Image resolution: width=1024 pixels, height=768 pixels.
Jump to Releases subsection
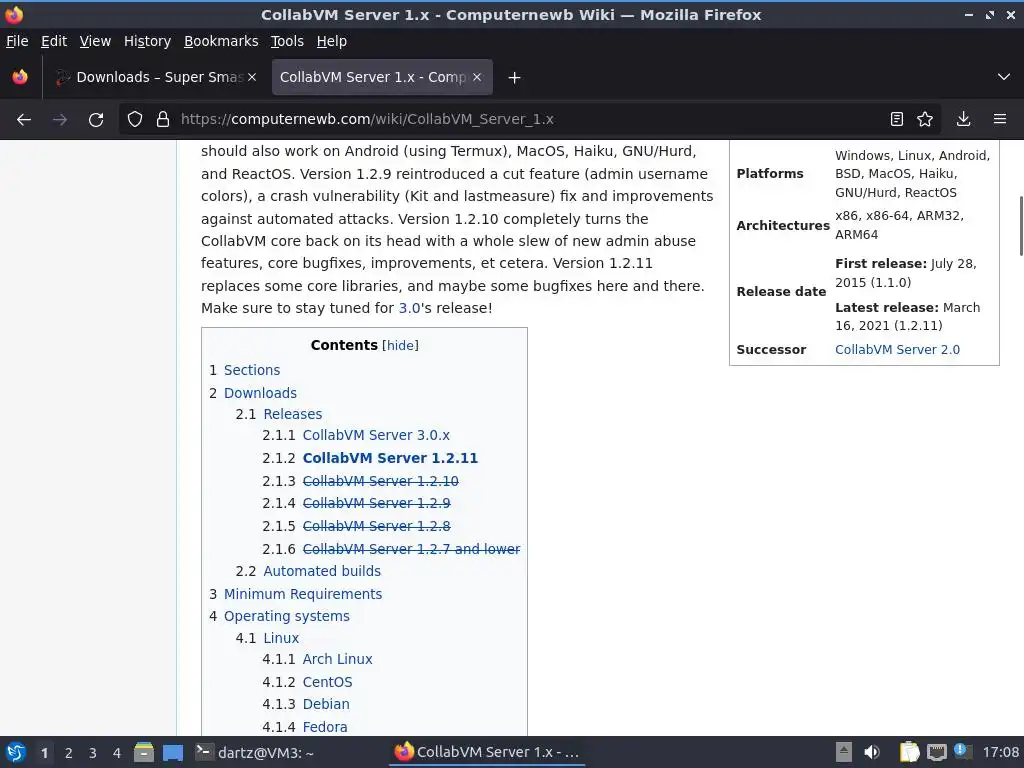click(x=293, y=414)
